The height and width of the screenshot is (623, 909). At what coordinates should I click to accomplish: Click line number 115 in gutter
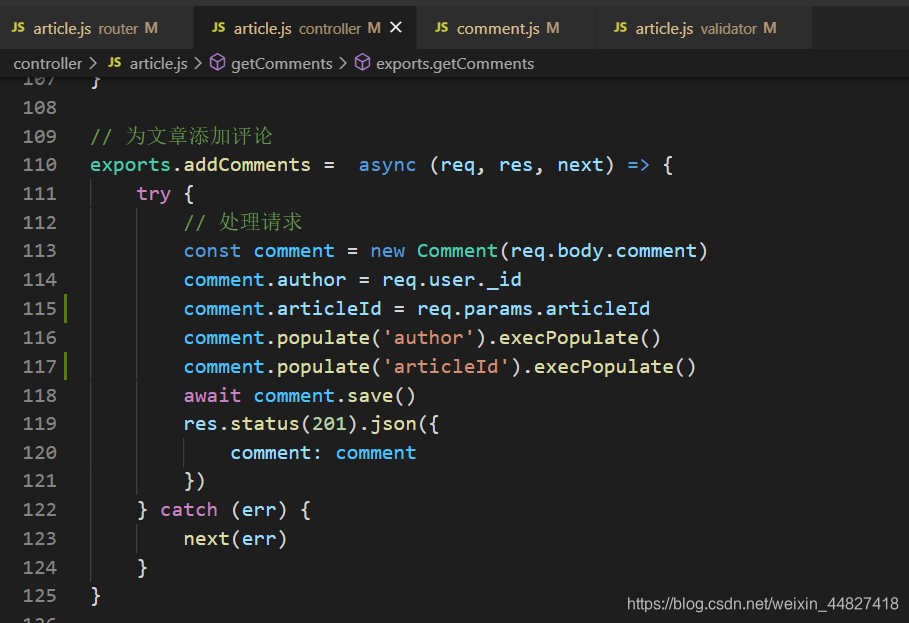[x=39, y=309]
